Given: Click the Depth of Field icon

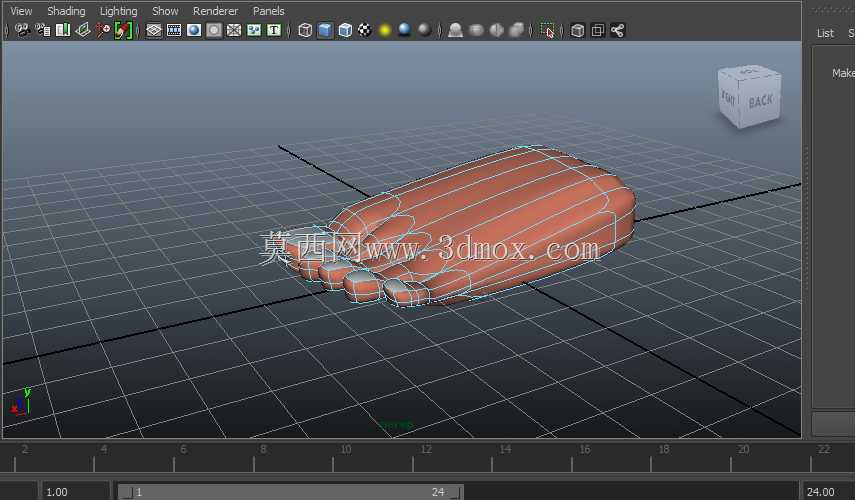Looking at the screenshot, I should tap(517, 30).
